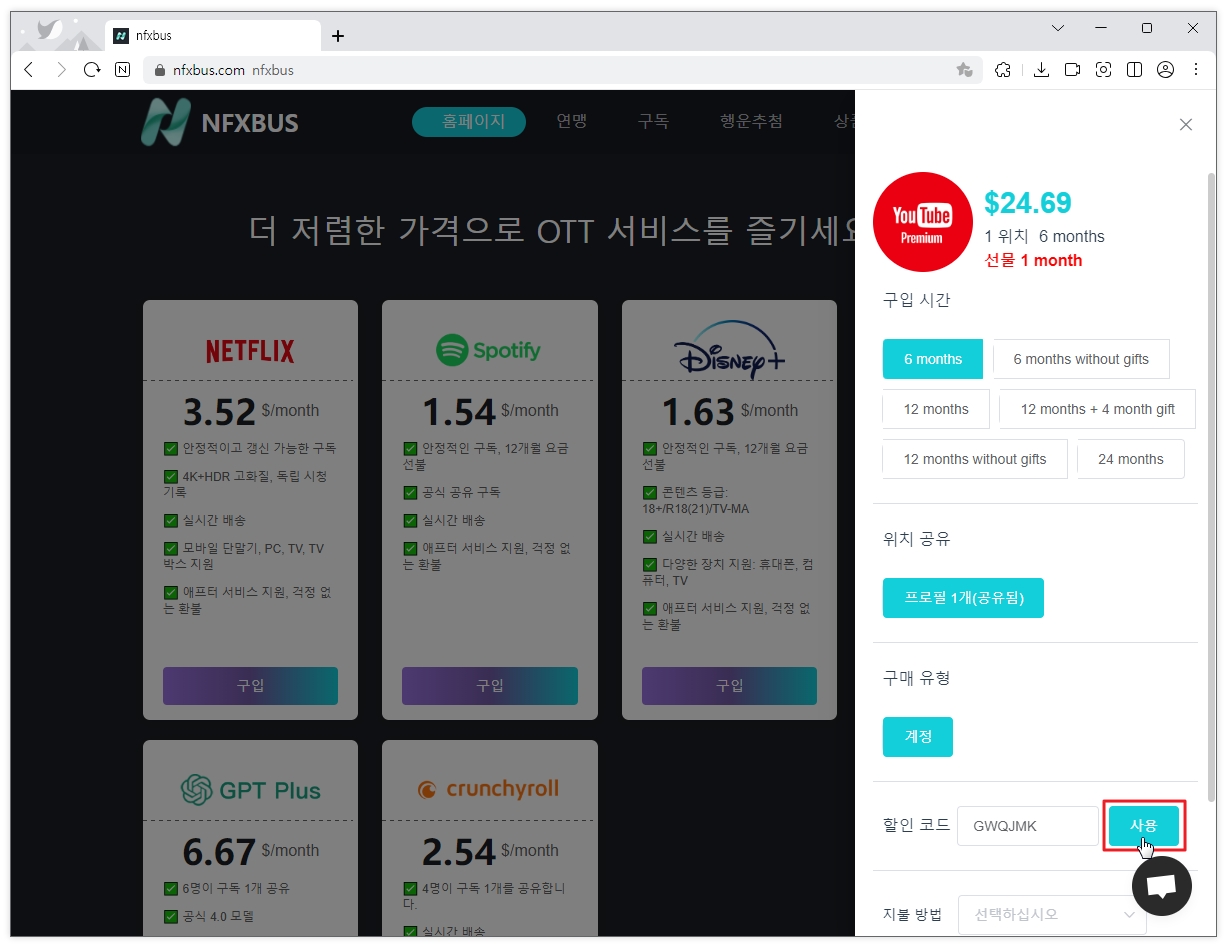The height and width of the screenshot is (950, 1229).
Task: Click the Disney+ logo card header
Action: [730, 350]
